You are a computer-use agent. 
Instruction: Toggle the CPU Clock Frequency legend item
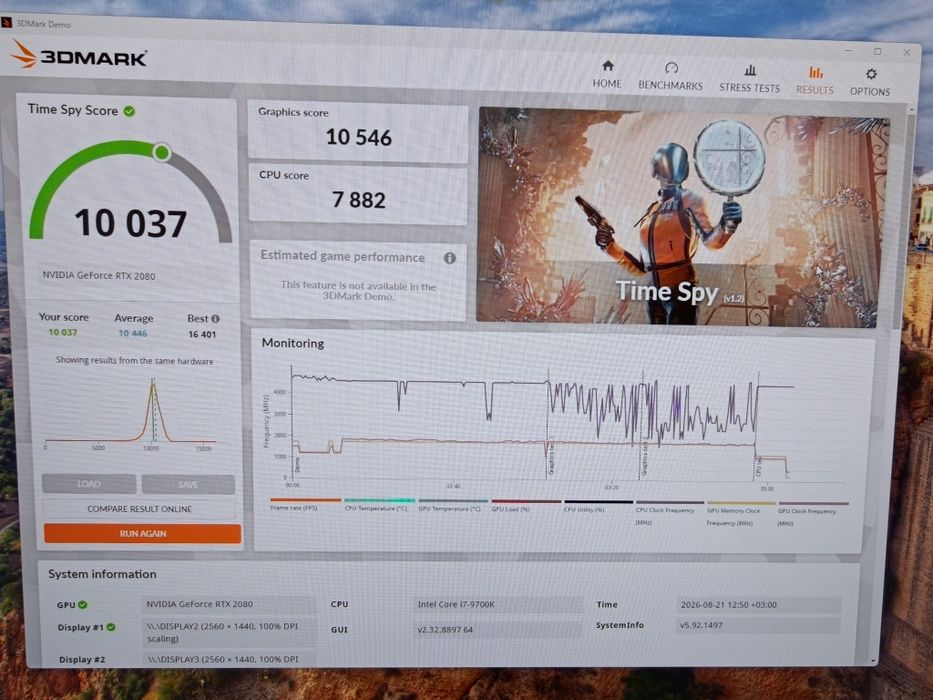point(669,513)
